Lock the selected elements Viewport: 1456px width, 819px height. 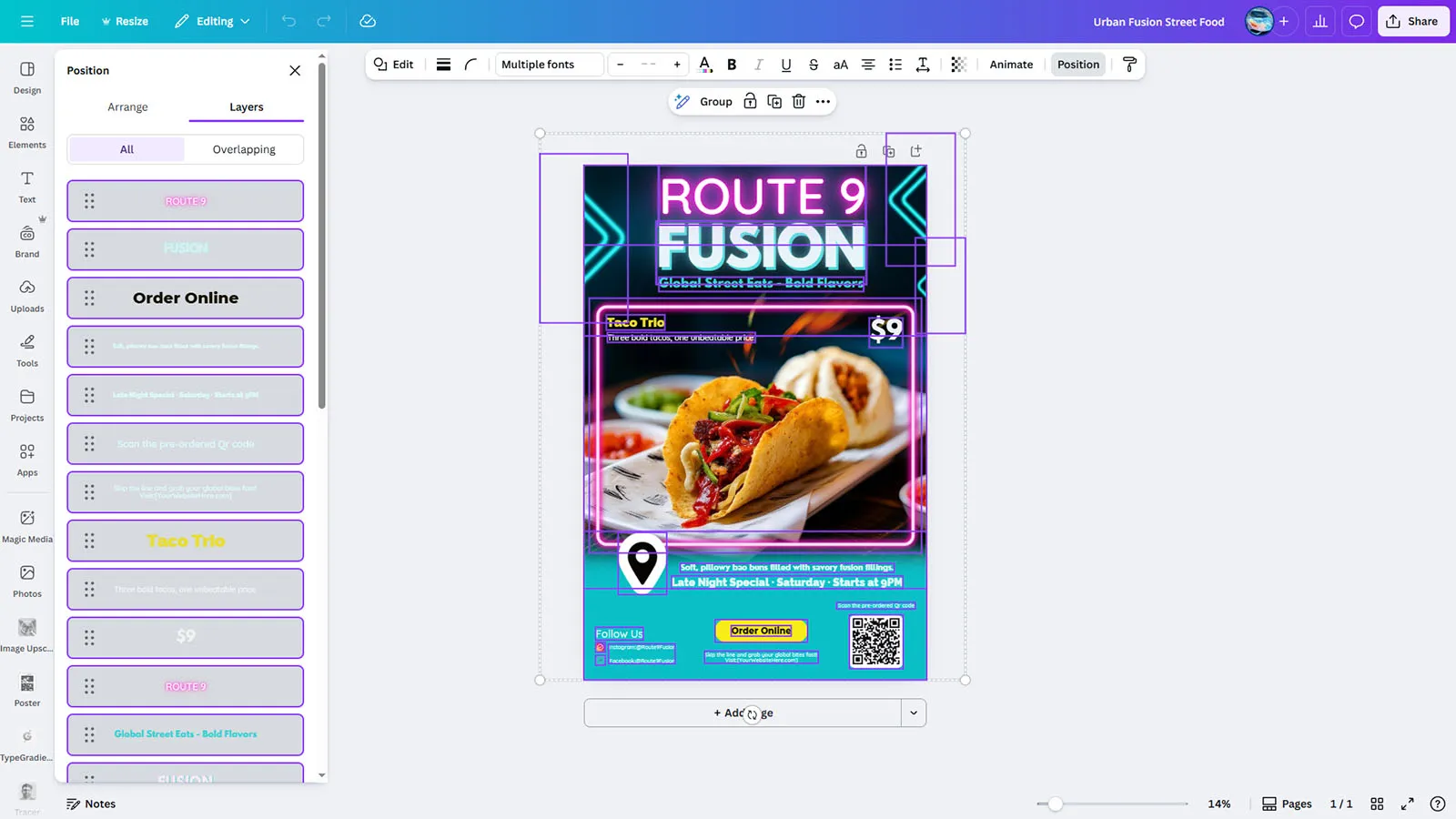click(750, 102)
